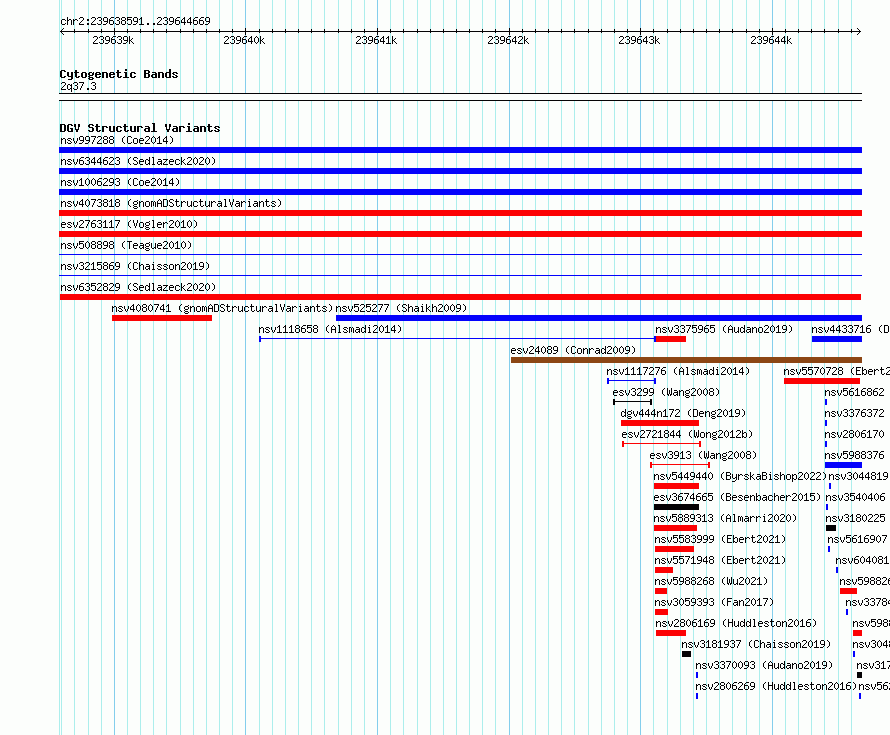This screenshot has width=890, height=735.
Task: Click the blue bar under nsv525277
Action: [599, 318]
